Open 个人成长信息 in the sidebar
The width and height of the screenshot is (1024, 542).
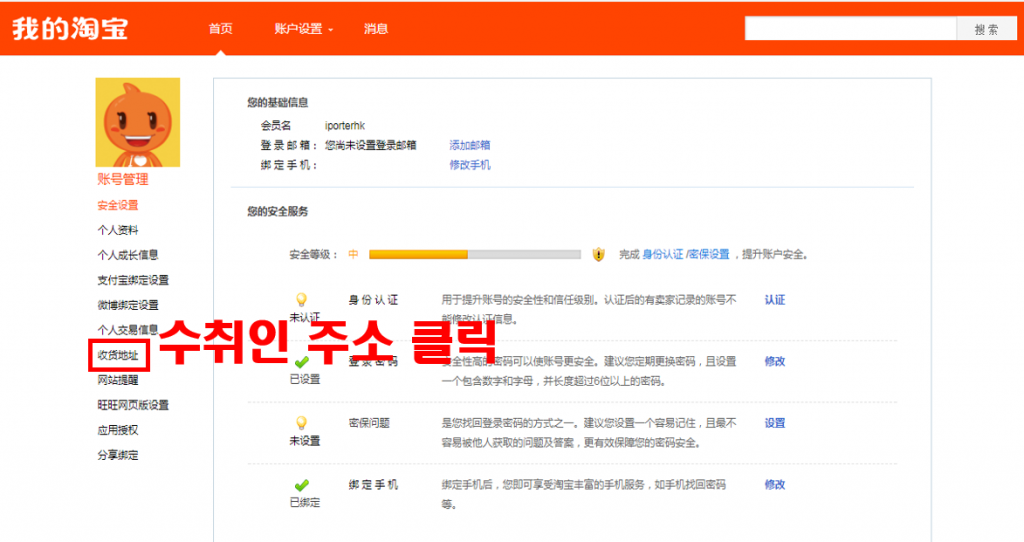point(128,255)
